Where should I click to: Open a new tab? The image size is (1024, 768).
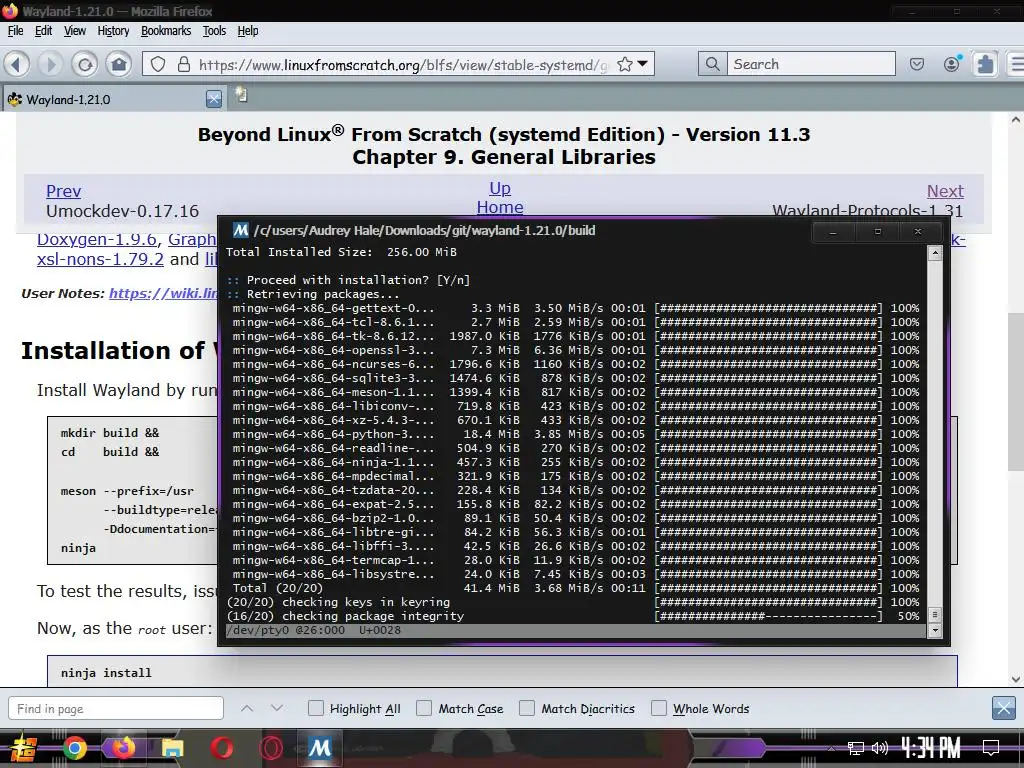point(242,95)
